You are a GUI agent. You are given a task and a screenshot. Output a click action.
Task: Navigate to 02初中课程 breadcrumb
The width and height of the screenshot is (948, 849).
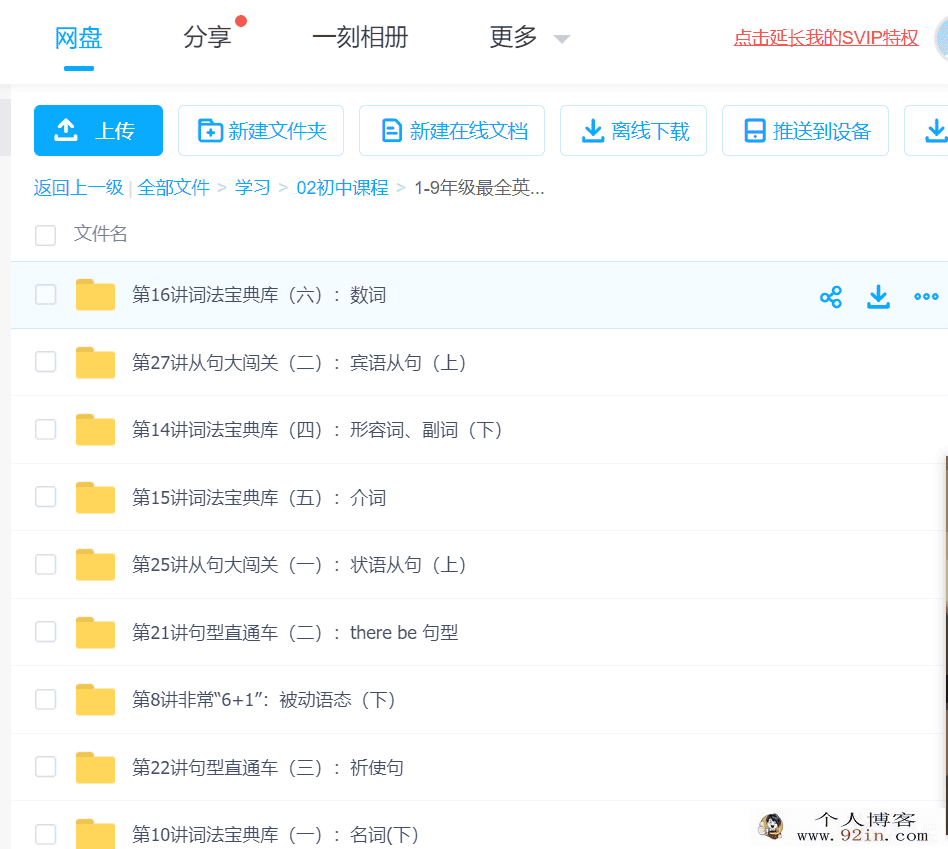pyautogui.click(x=342, y=188)
